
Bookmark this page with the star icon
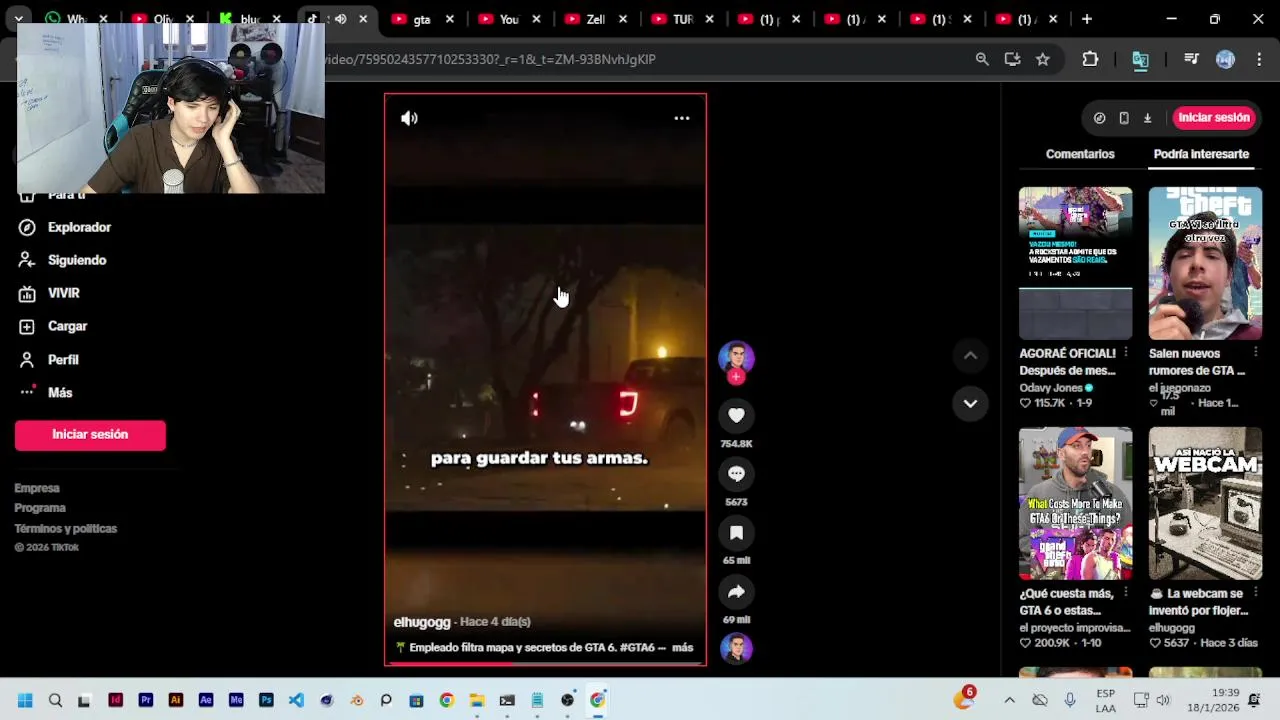[1043, 59]
